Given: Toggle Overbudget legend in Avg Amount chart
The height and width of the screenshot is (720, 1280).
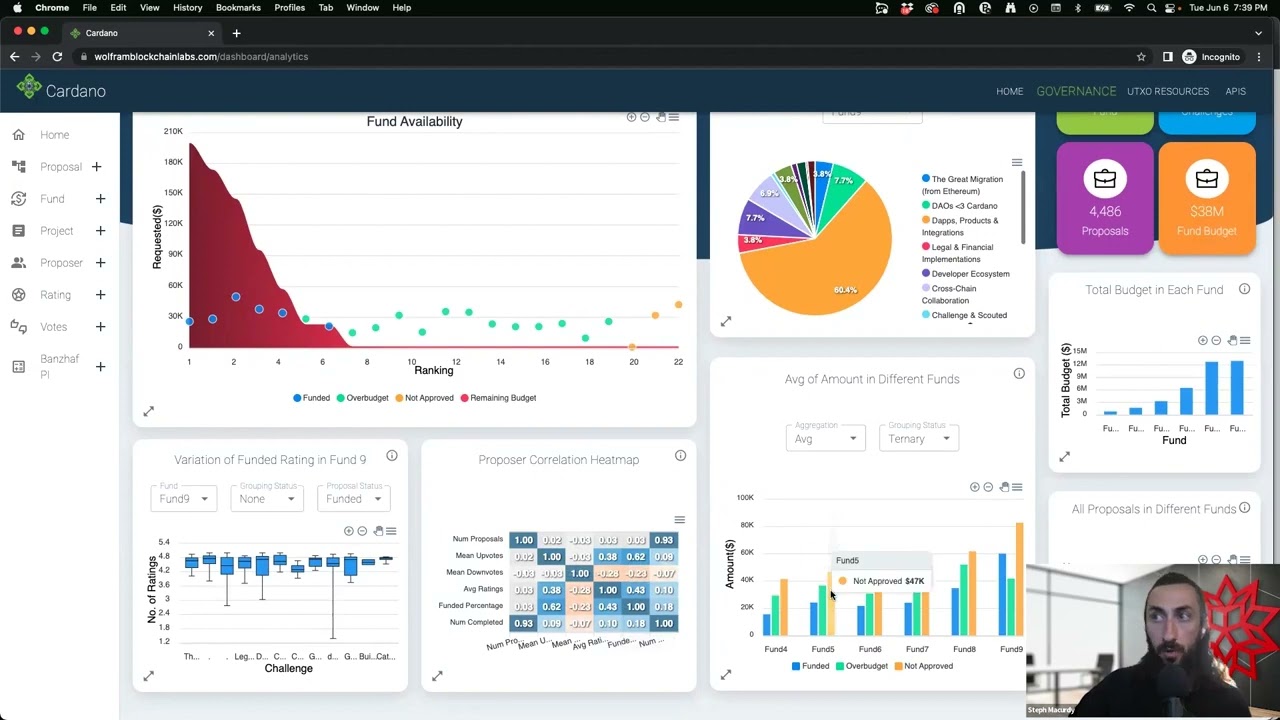Looking at the screenshot, I should (x=860, y=666).
